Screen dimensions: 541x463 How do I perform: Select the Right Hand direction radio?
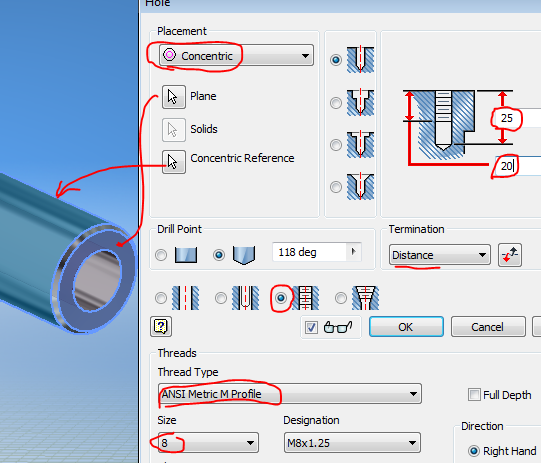click(474, 451)
